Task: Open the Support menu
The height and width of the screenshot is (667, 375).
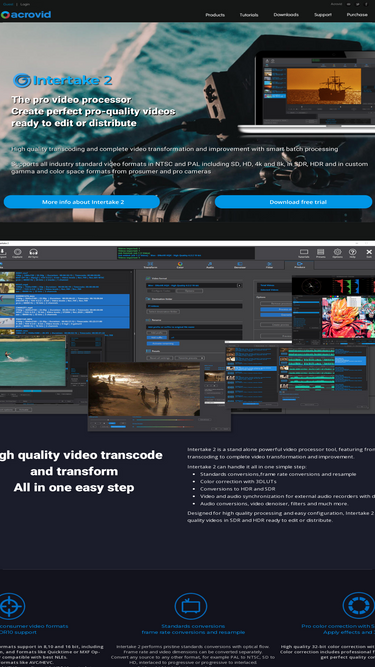Action: [323, 15]
